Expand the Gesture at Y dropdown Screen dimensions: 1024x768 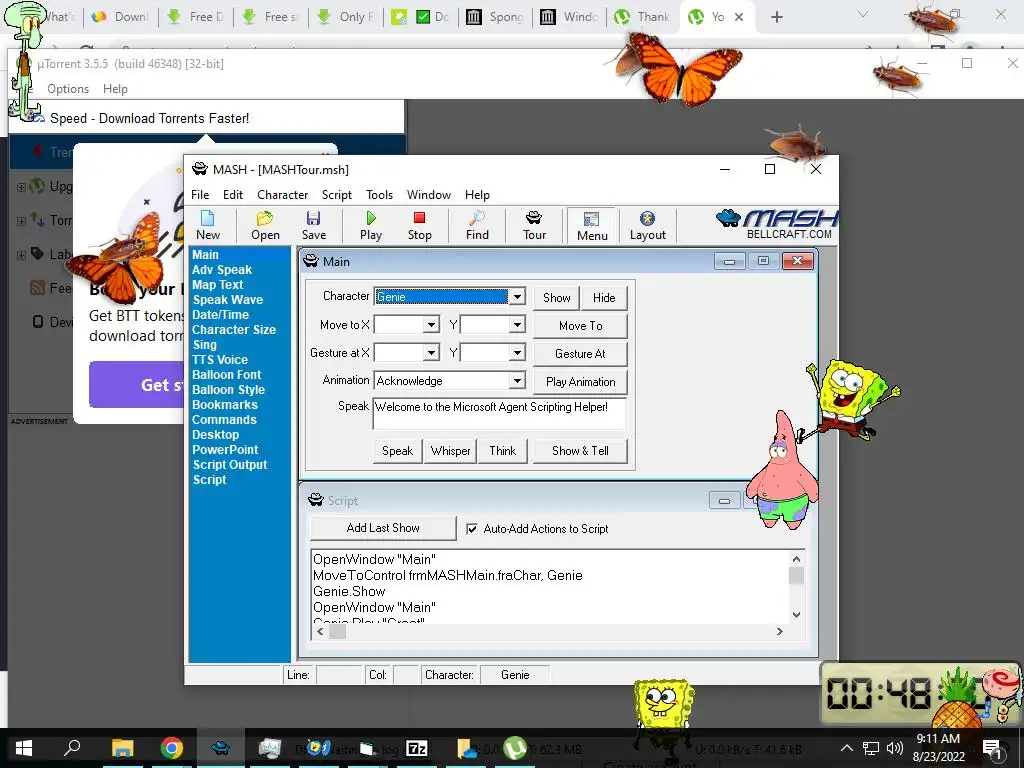click(517, 353)
